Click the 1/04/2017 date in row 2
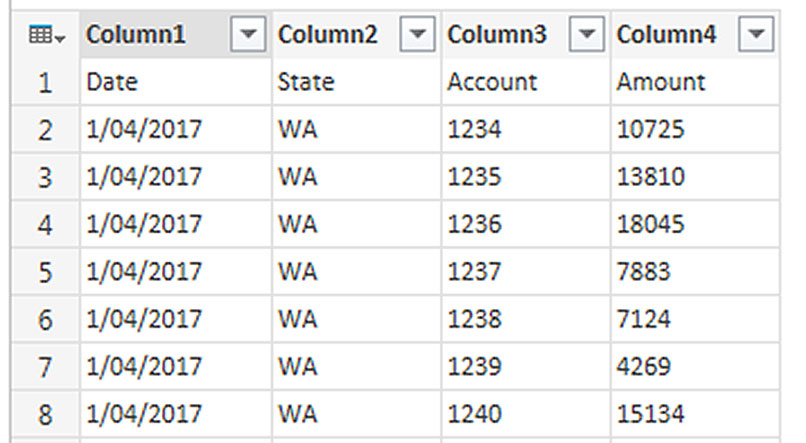 pyautogui.click(x=176, y=130)
